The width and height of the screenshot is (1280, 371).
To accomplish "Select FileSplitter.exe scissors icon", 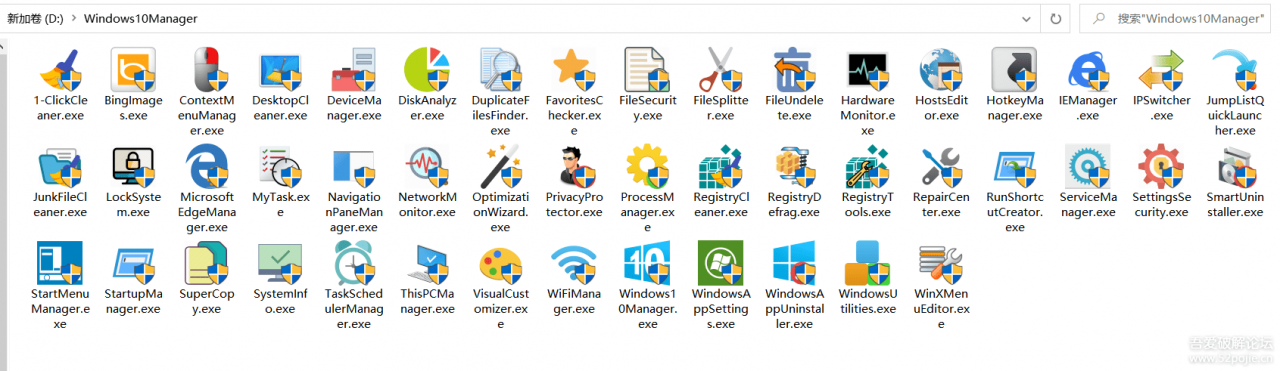I will (x=720, y=69).
